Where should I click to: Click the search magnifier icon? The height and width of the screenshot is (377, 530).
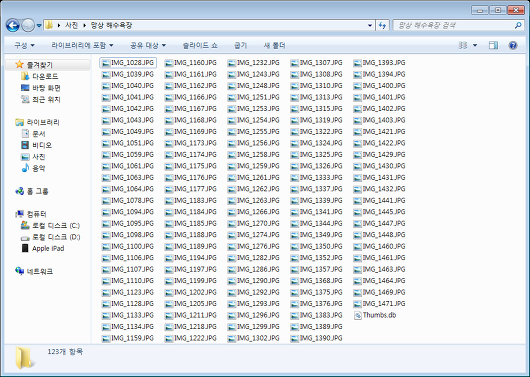click(x=518, y=25)
